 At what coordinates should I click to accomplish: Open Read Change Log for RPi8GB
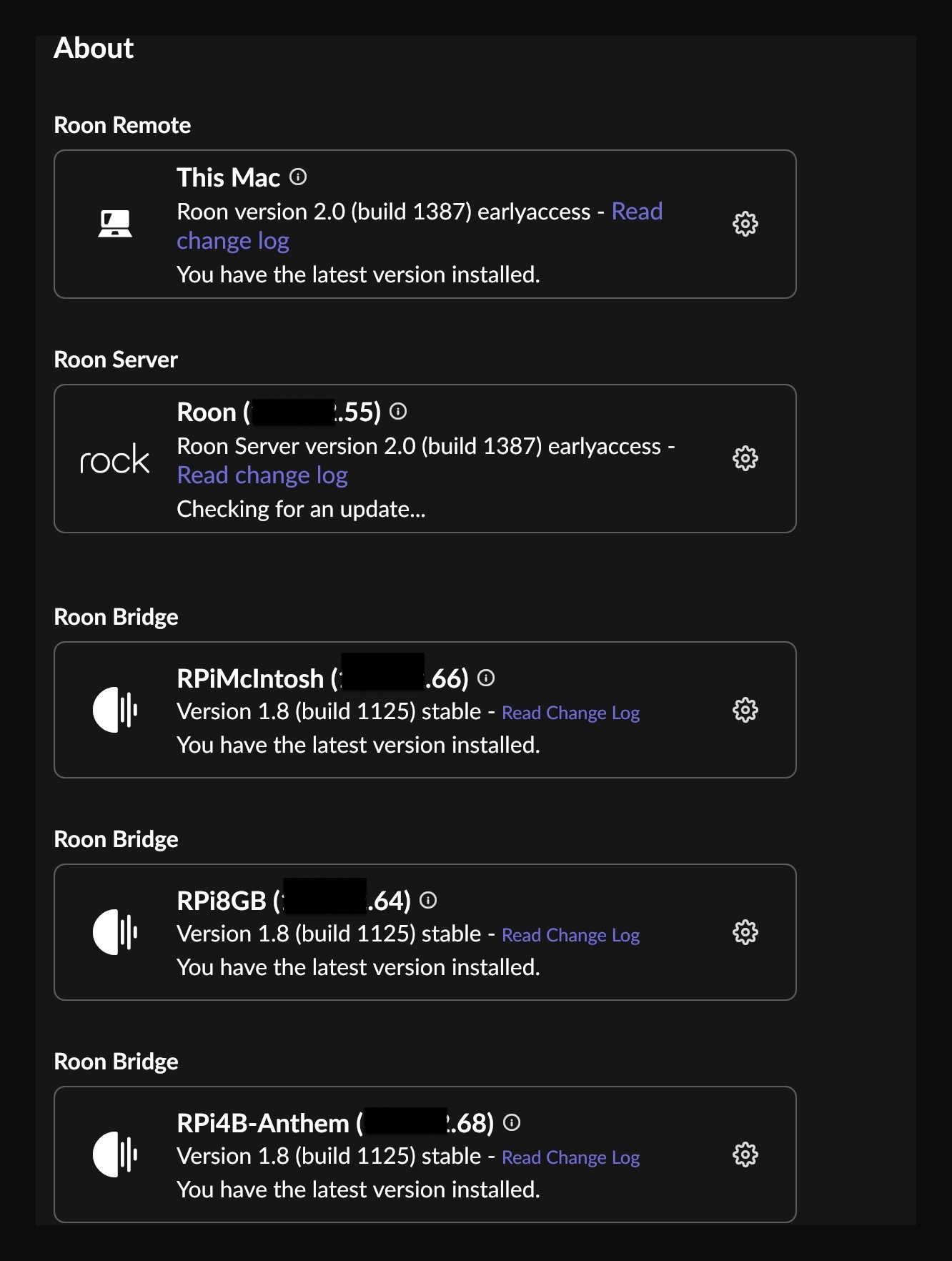tap(570, 935)
